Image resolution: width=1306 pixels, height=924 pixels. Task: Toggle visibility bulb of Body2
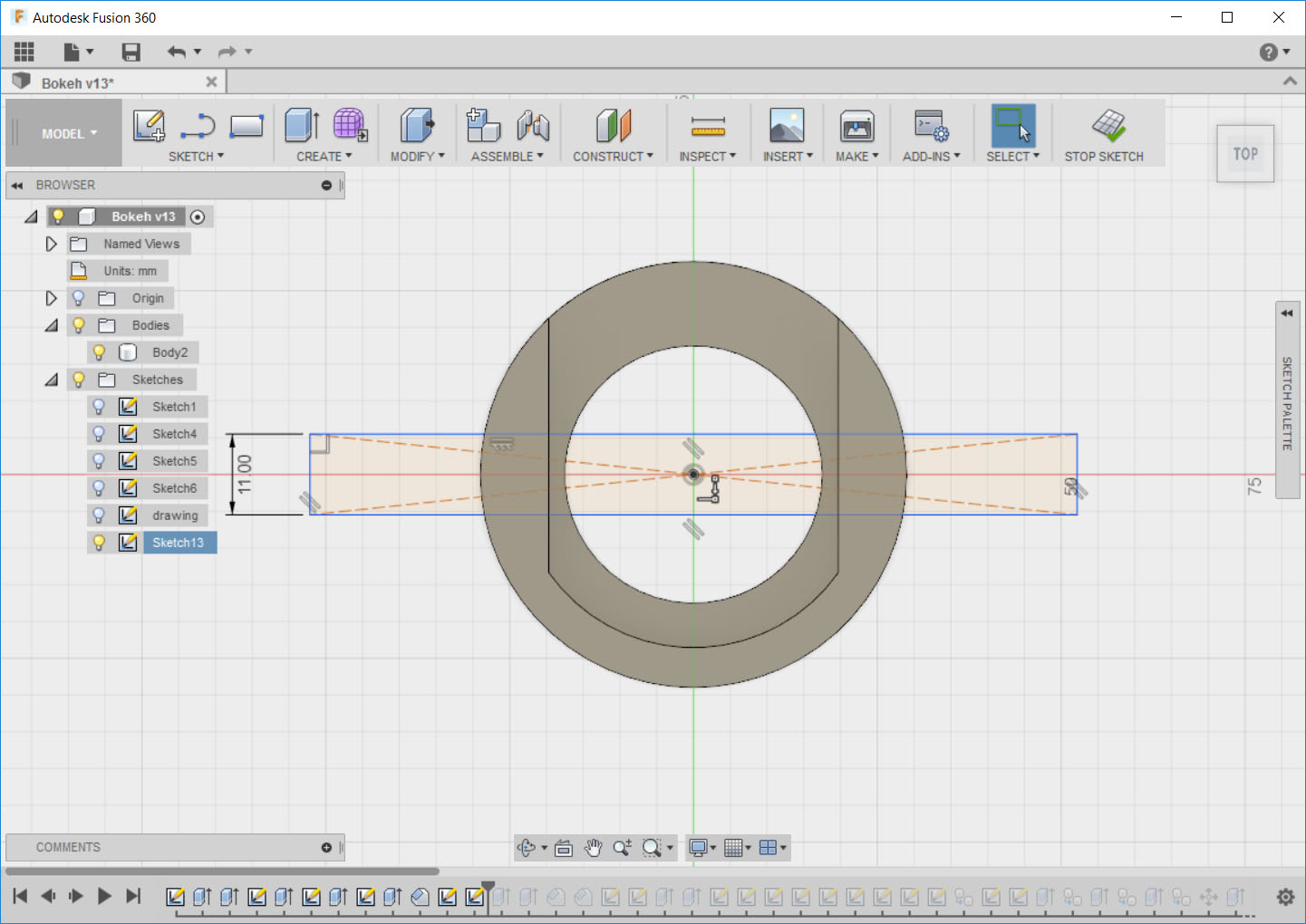pos(100,352)
